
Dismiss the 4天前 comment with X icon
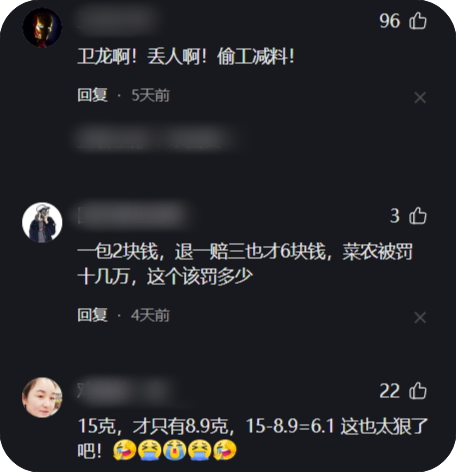pos(420,317)
